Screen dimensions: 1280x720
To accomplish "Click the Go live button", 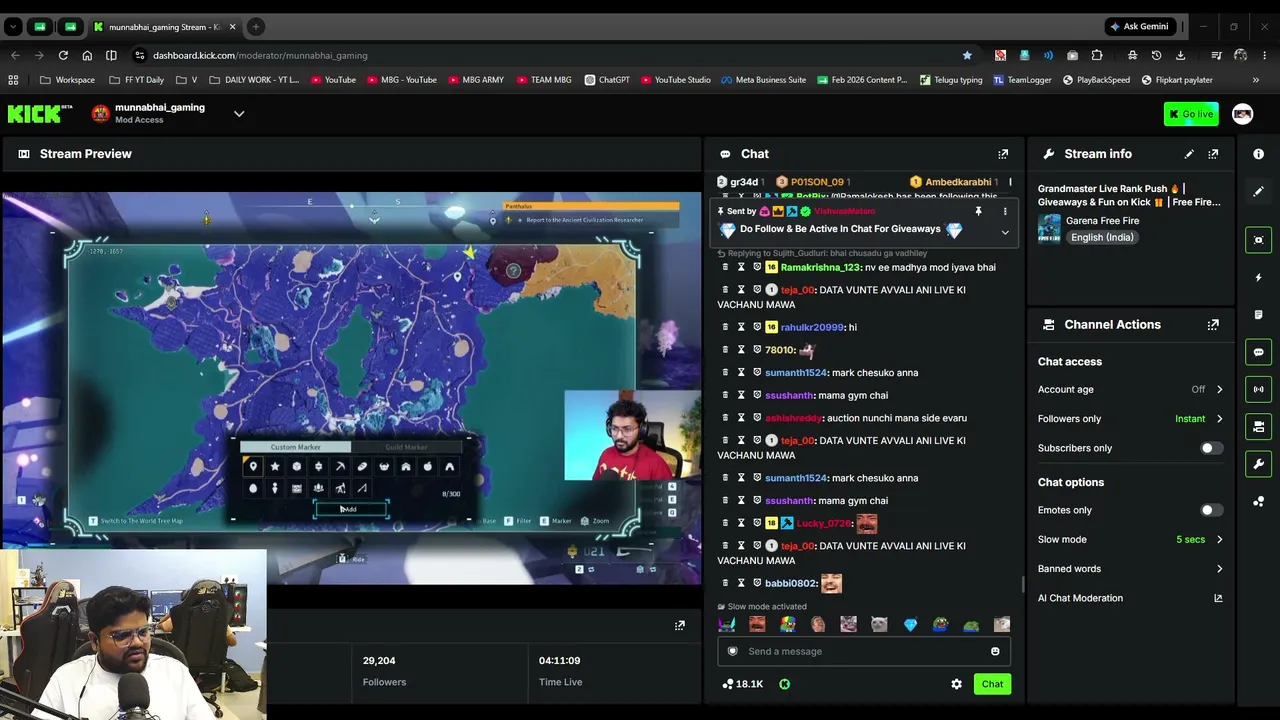I will [1191, 114].
